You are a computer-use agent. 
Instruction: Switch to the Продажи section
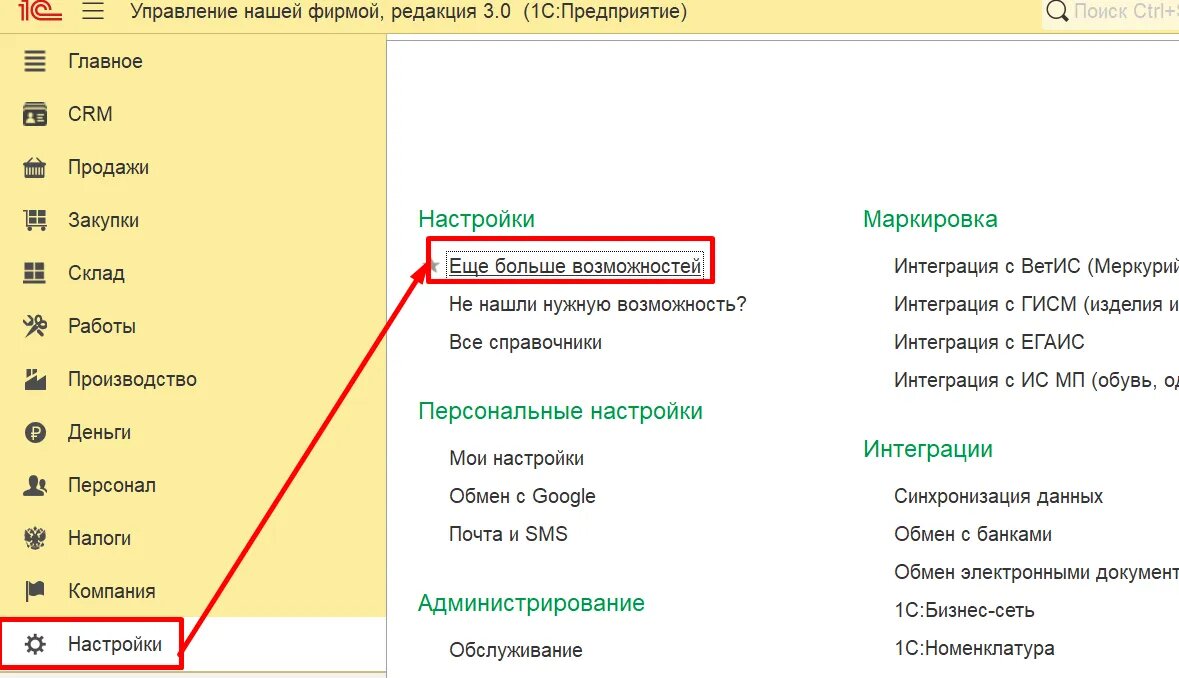(108, 167)
